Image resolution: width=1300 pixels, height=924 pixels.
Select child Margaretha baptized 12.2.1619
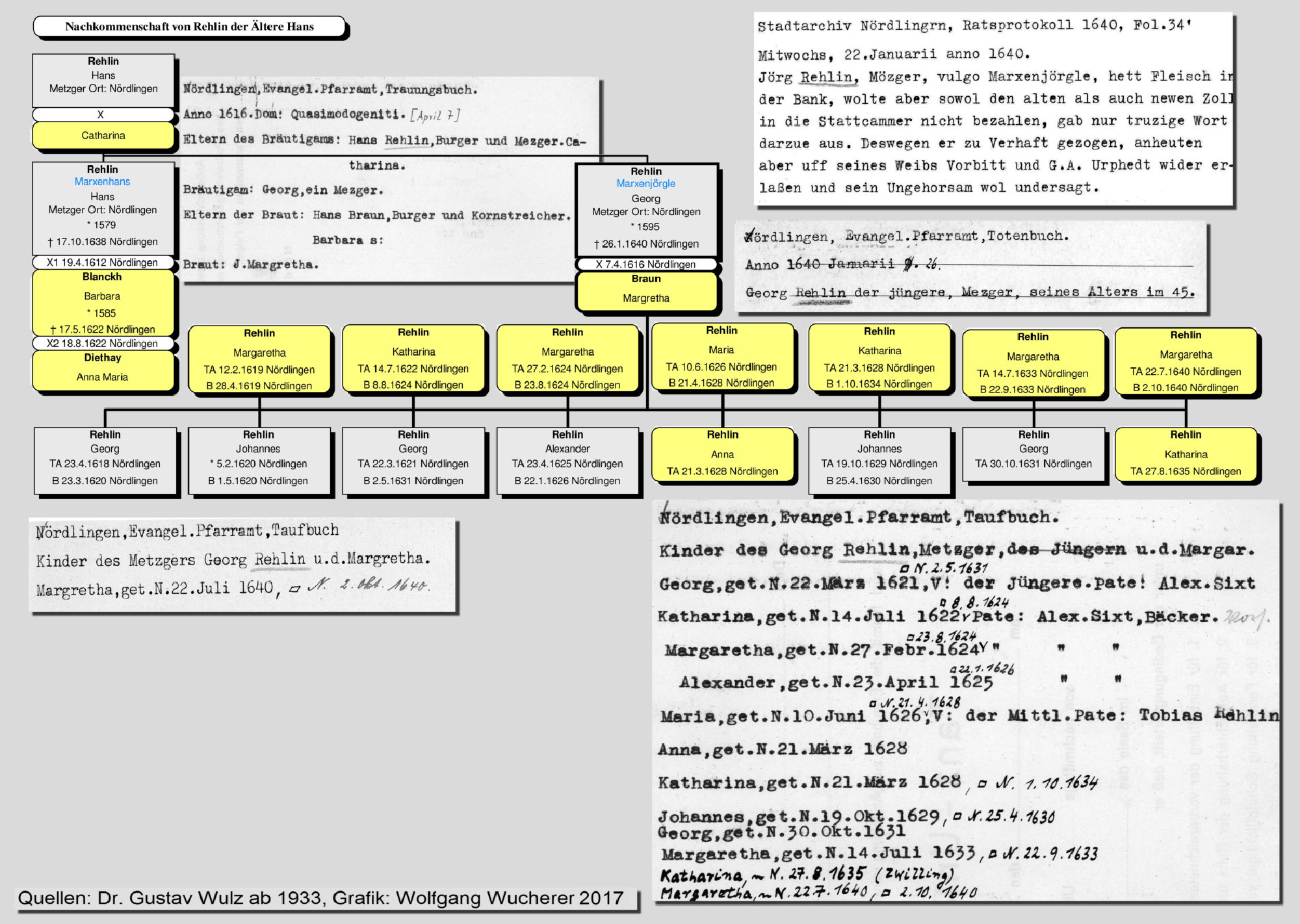(259, 360)
